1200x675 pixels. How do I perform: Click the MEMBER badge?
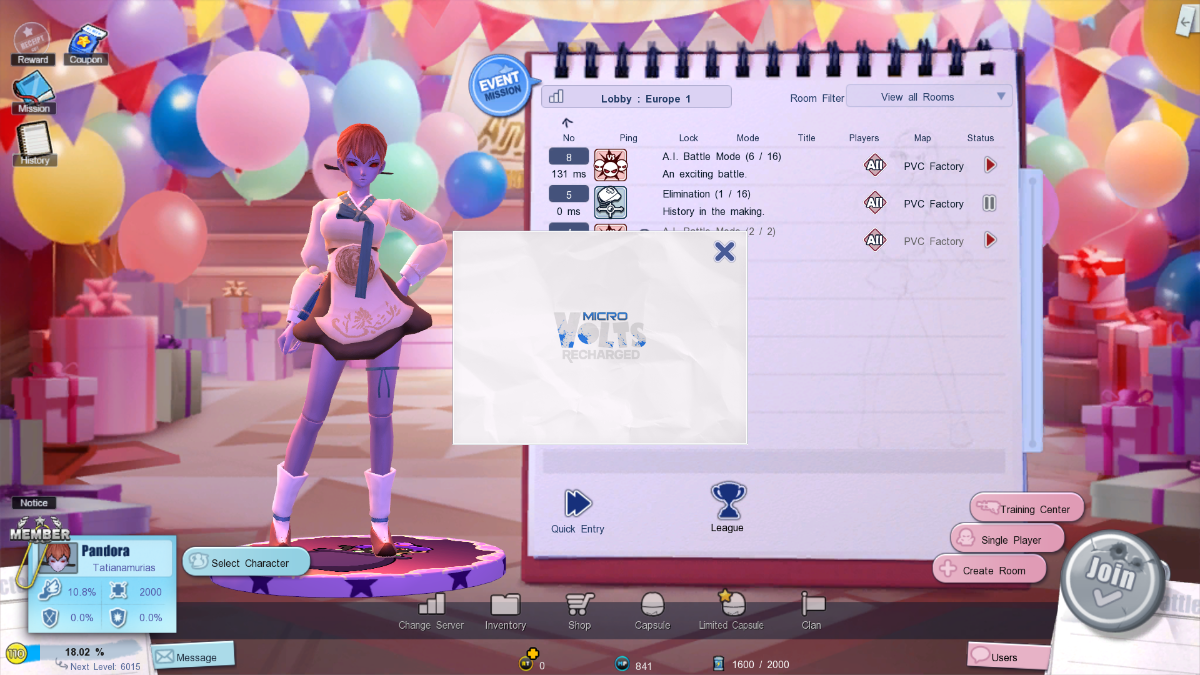[x=39, y=528]
